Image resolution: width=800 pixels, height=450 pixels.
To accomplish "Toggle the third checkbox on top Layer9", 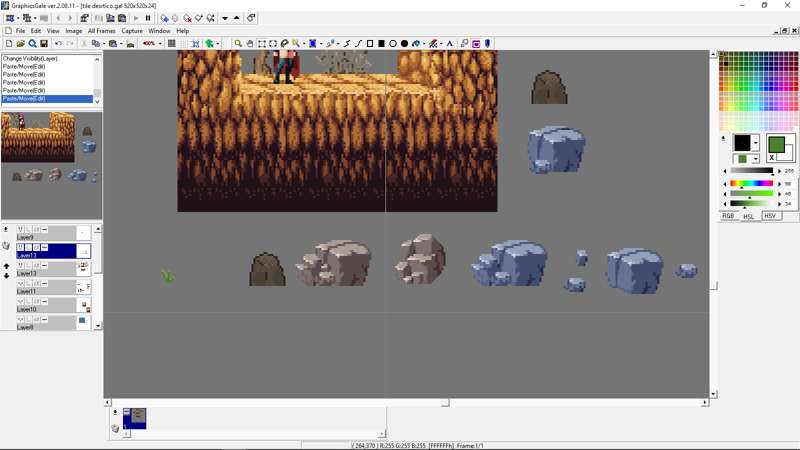I will [x=36, y=230].
